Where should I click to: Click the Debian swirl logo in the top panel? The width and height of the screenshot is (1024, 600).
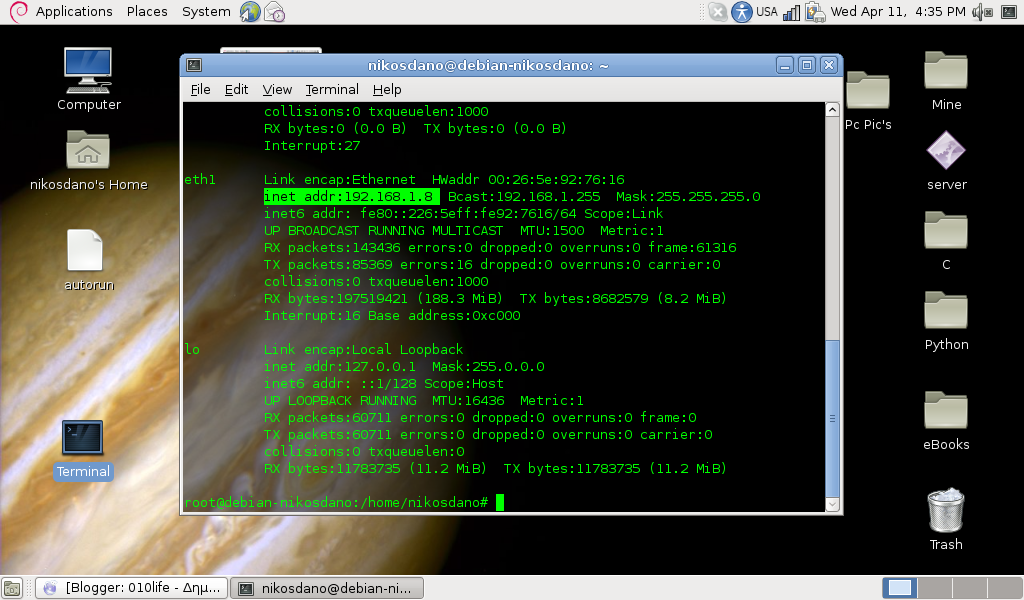coord(18,12)
